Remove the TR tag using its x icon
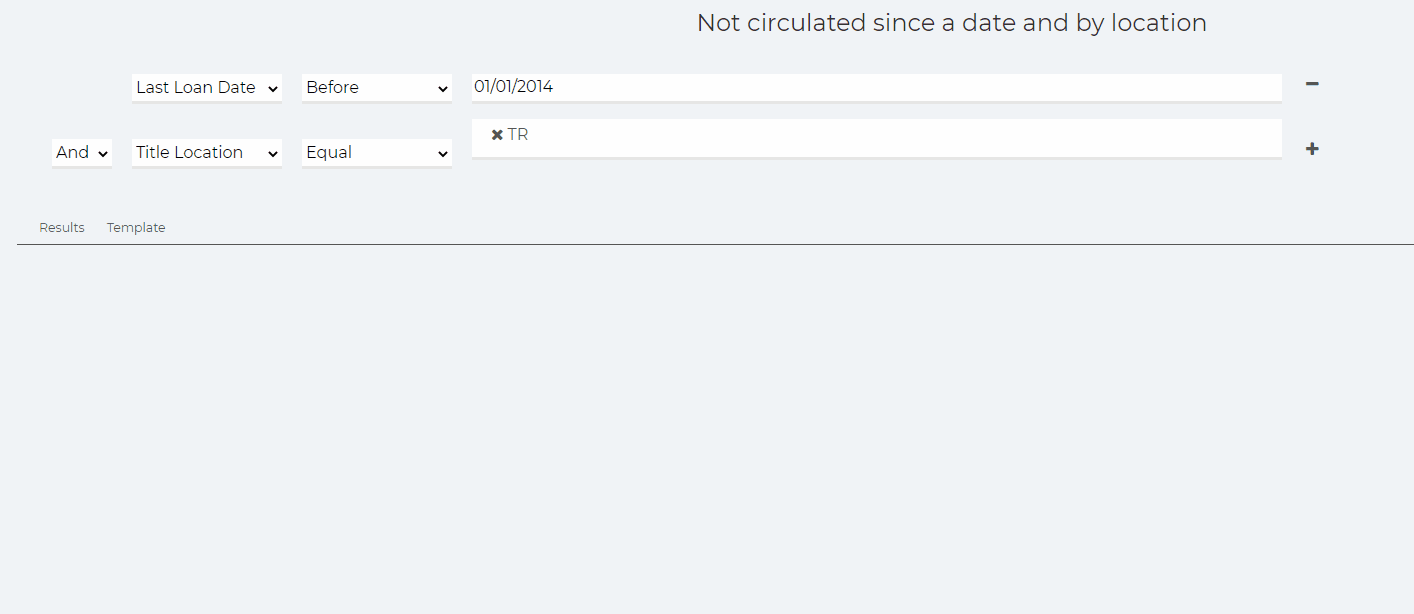This screenshot has height=614, width=1414. tap(497, 135)
